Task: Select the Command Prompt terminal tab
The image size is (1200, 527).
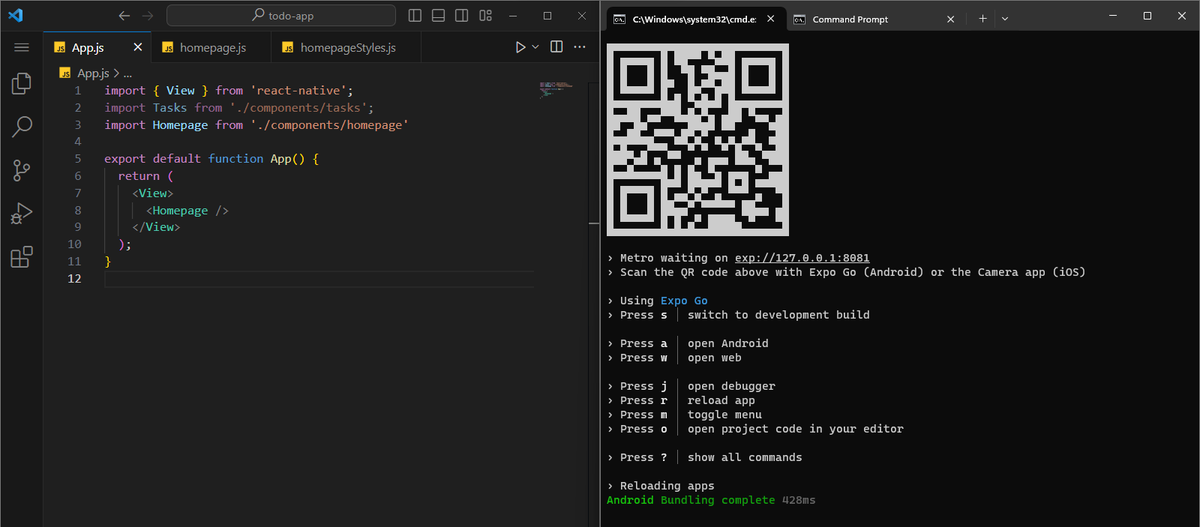Action: point(850,19)
